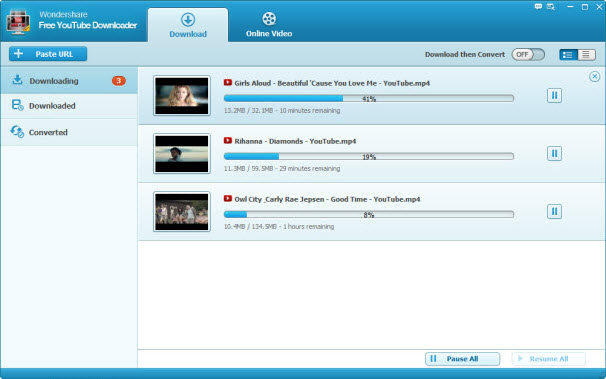Click the YouTube icon beside Girls Aloud title

[228, 83]
